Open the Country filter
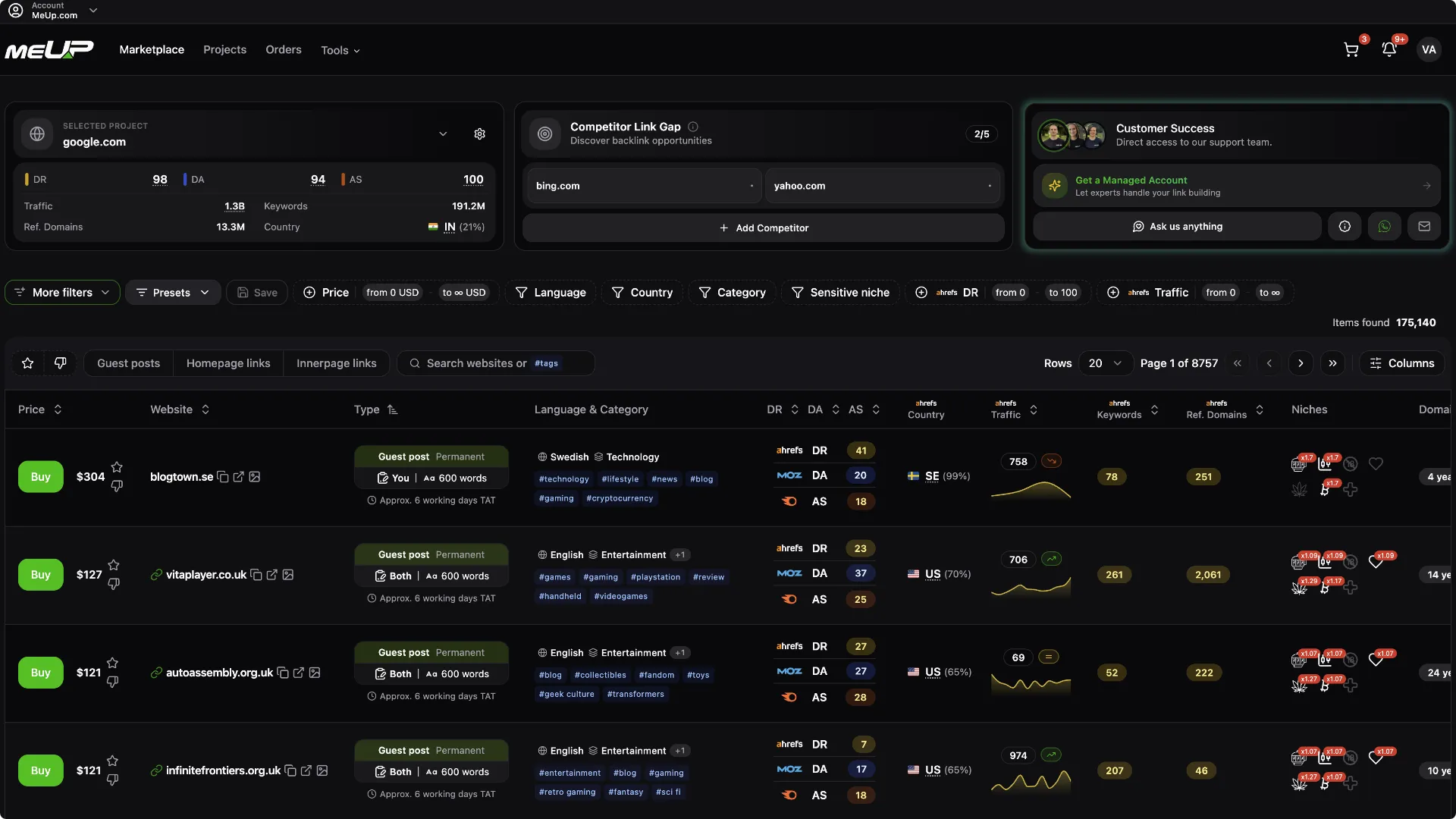 click(642, 293)
